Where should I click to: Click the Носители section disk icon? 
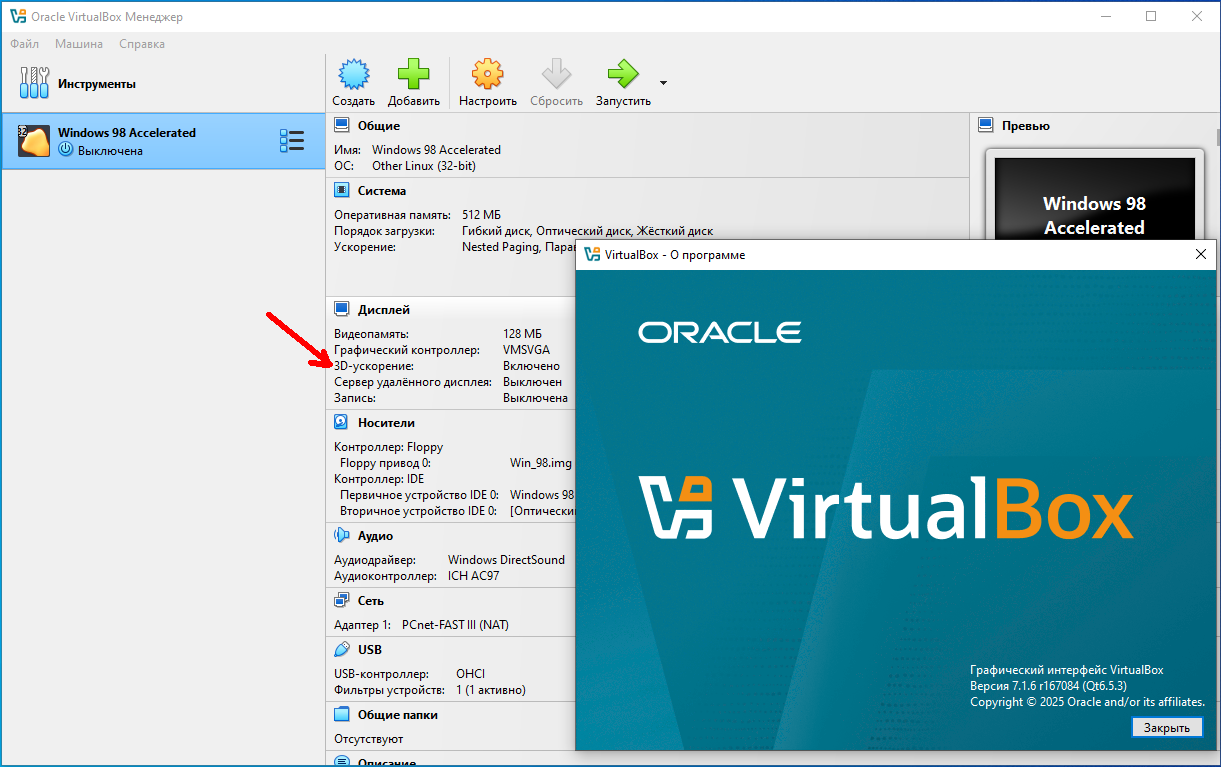coord(342,423)
